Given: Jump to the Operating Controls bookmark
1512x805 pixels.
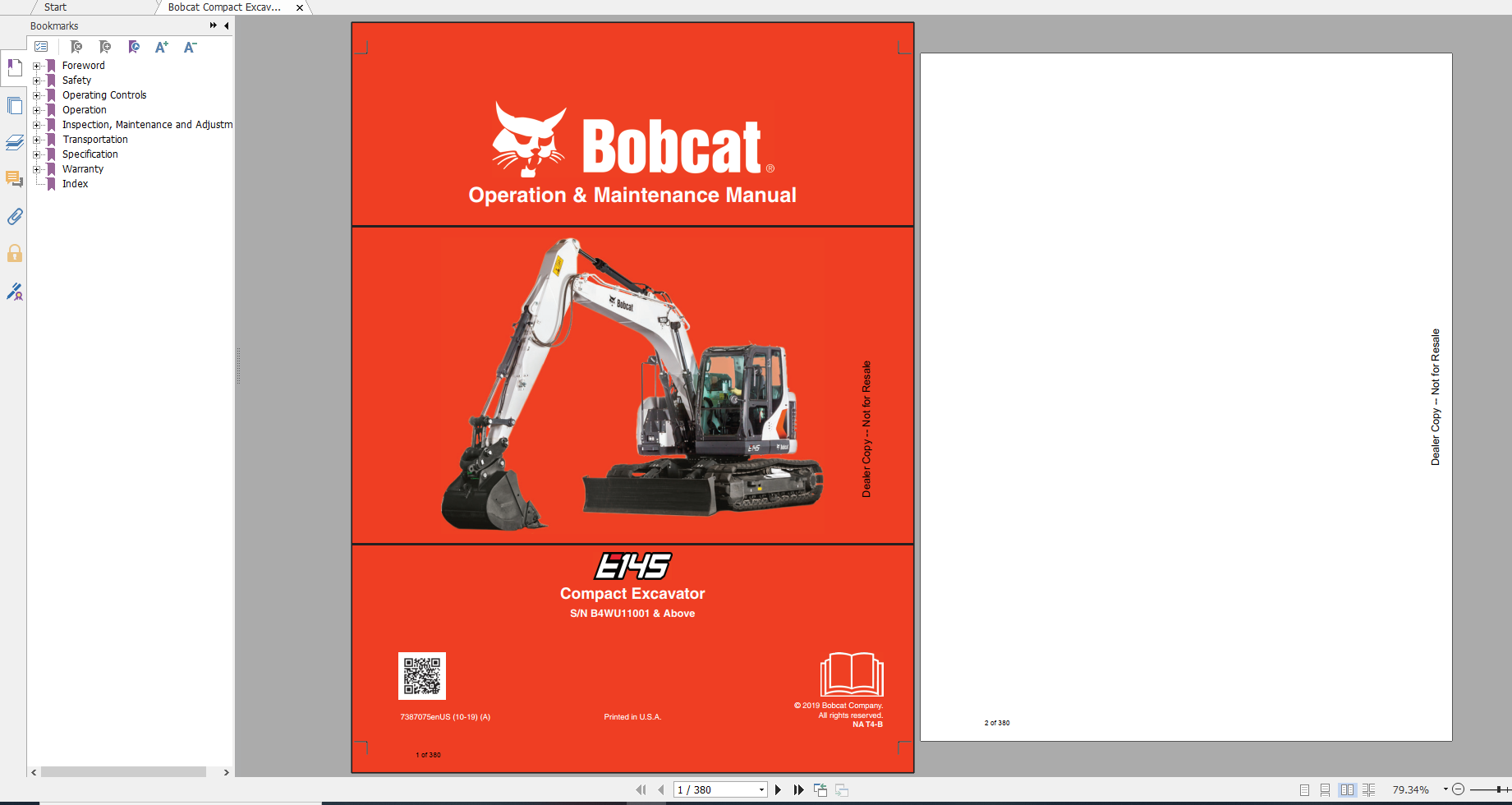Looking at the screenshot, I should (x=104, y=95).
